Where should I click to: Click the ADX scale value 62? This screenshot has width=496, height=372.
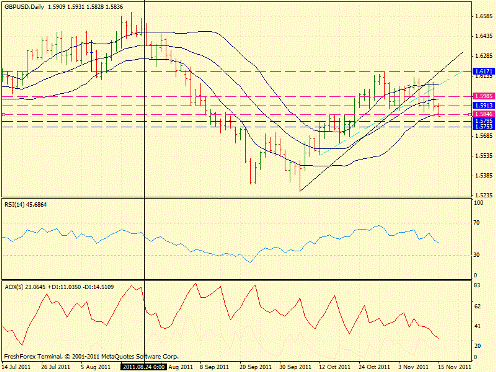477,306
